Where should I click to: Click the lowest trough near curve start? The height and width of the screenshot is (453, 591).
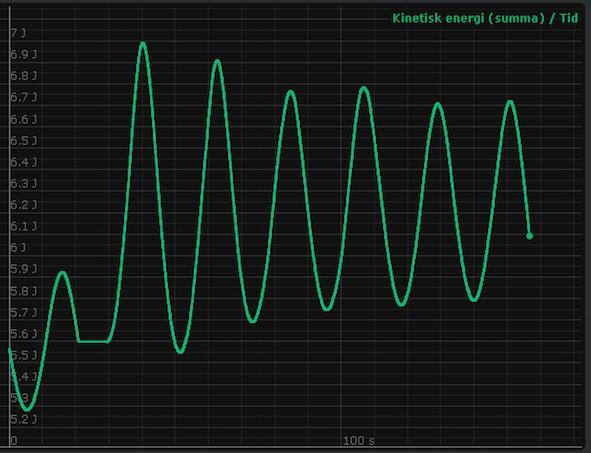pyautogui.click(x=28, y=409)
